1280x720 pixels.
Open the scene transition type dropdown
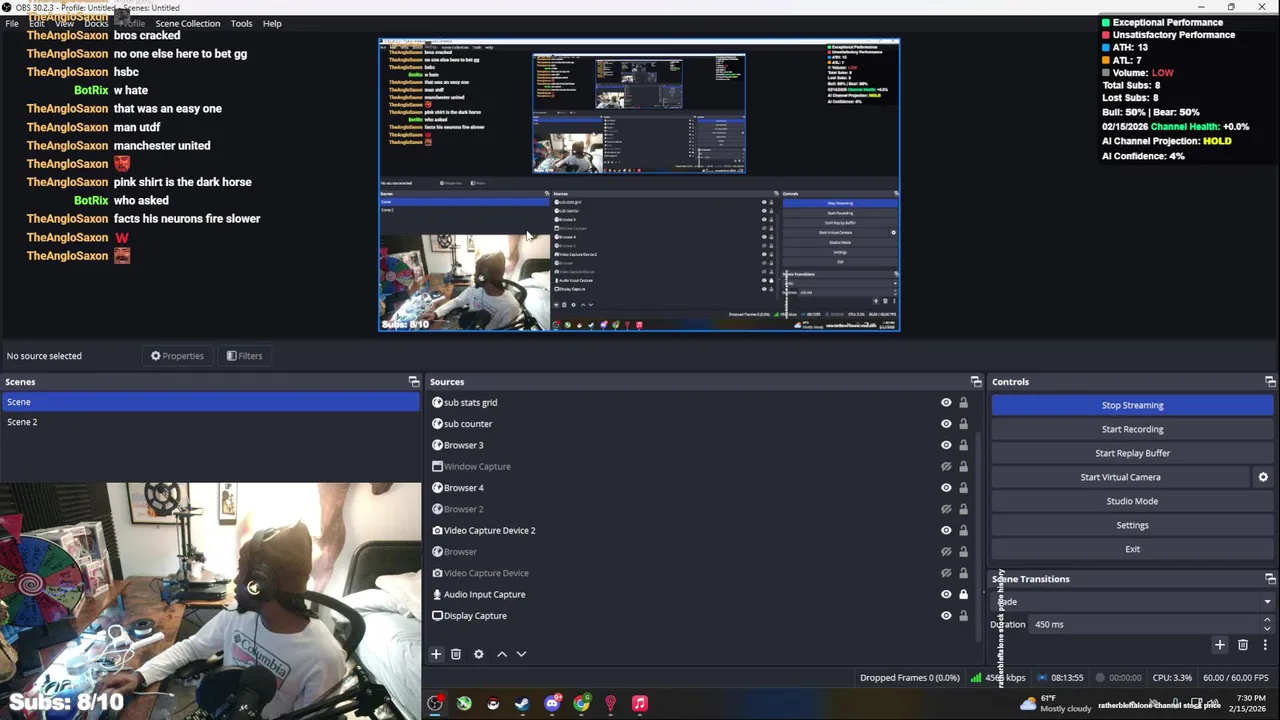pos(1133,602)
